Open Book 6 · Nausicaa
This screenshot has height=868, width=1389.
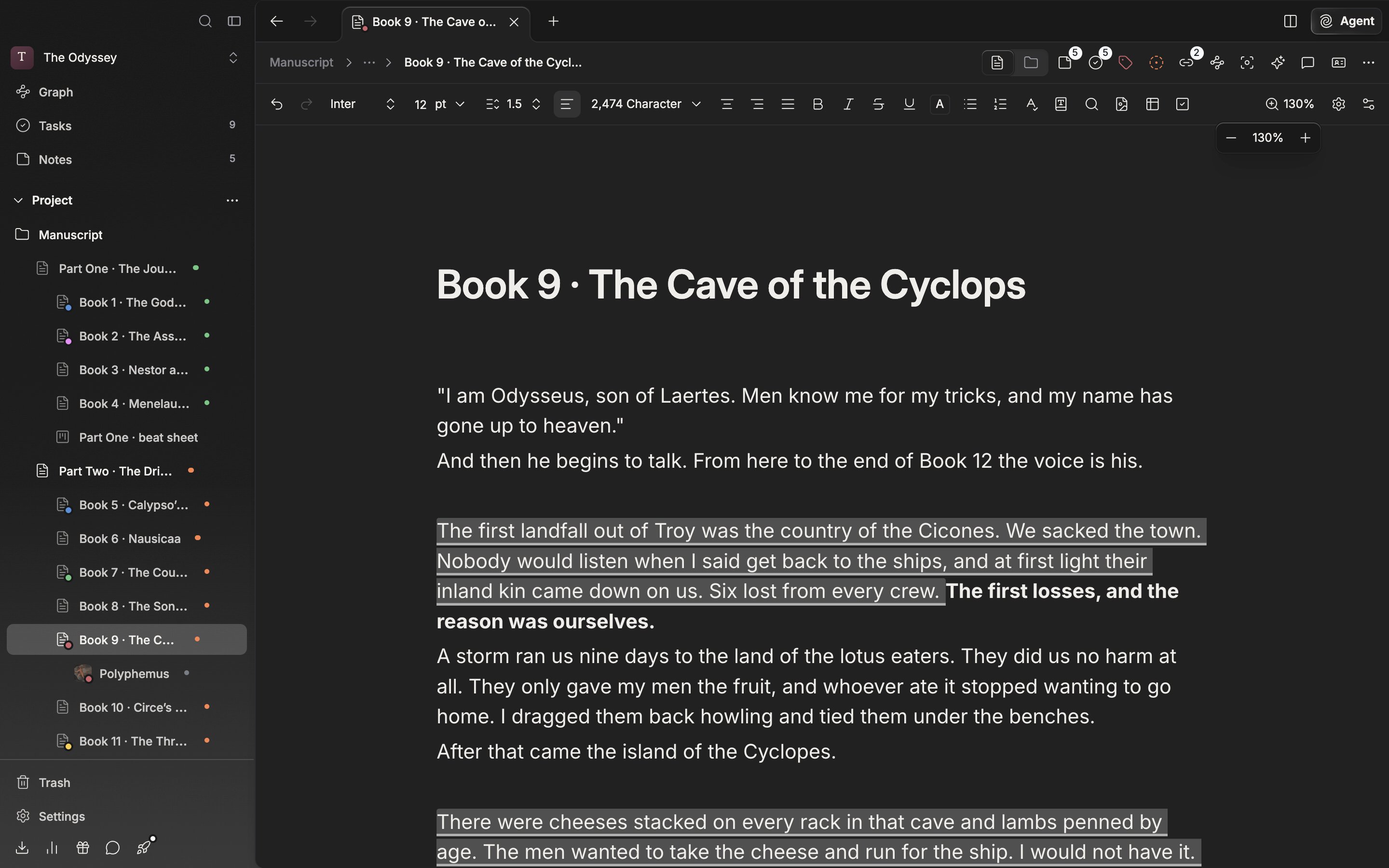tap(126, 539)
